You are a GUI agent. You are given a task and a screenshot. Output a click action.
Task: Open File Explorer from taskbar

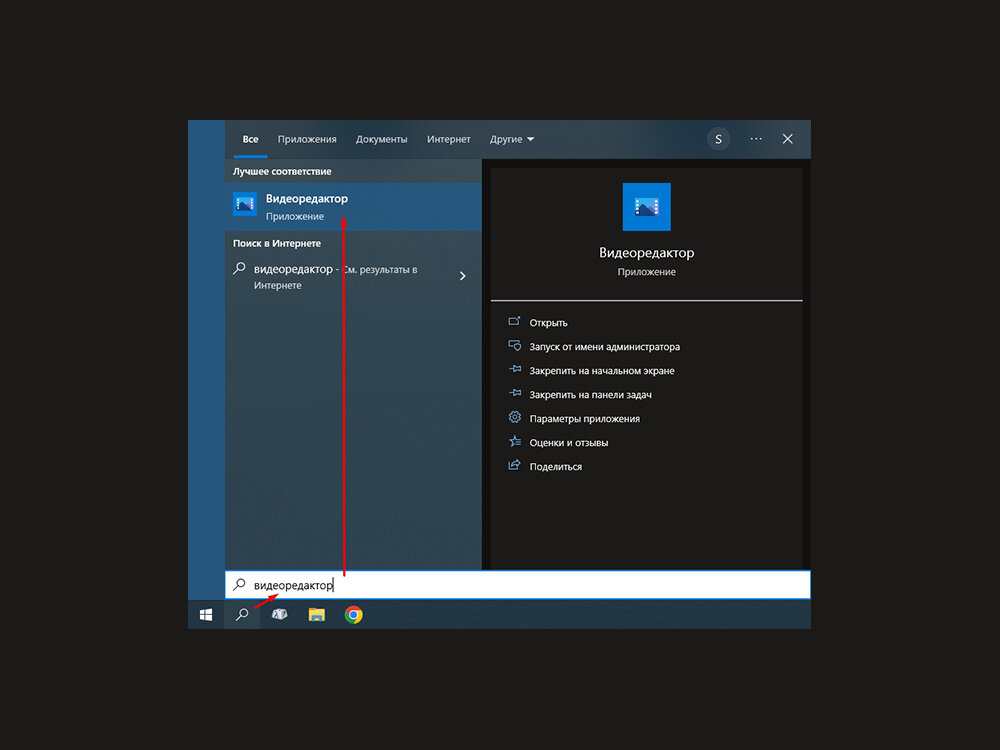click(x=316, y=614)
